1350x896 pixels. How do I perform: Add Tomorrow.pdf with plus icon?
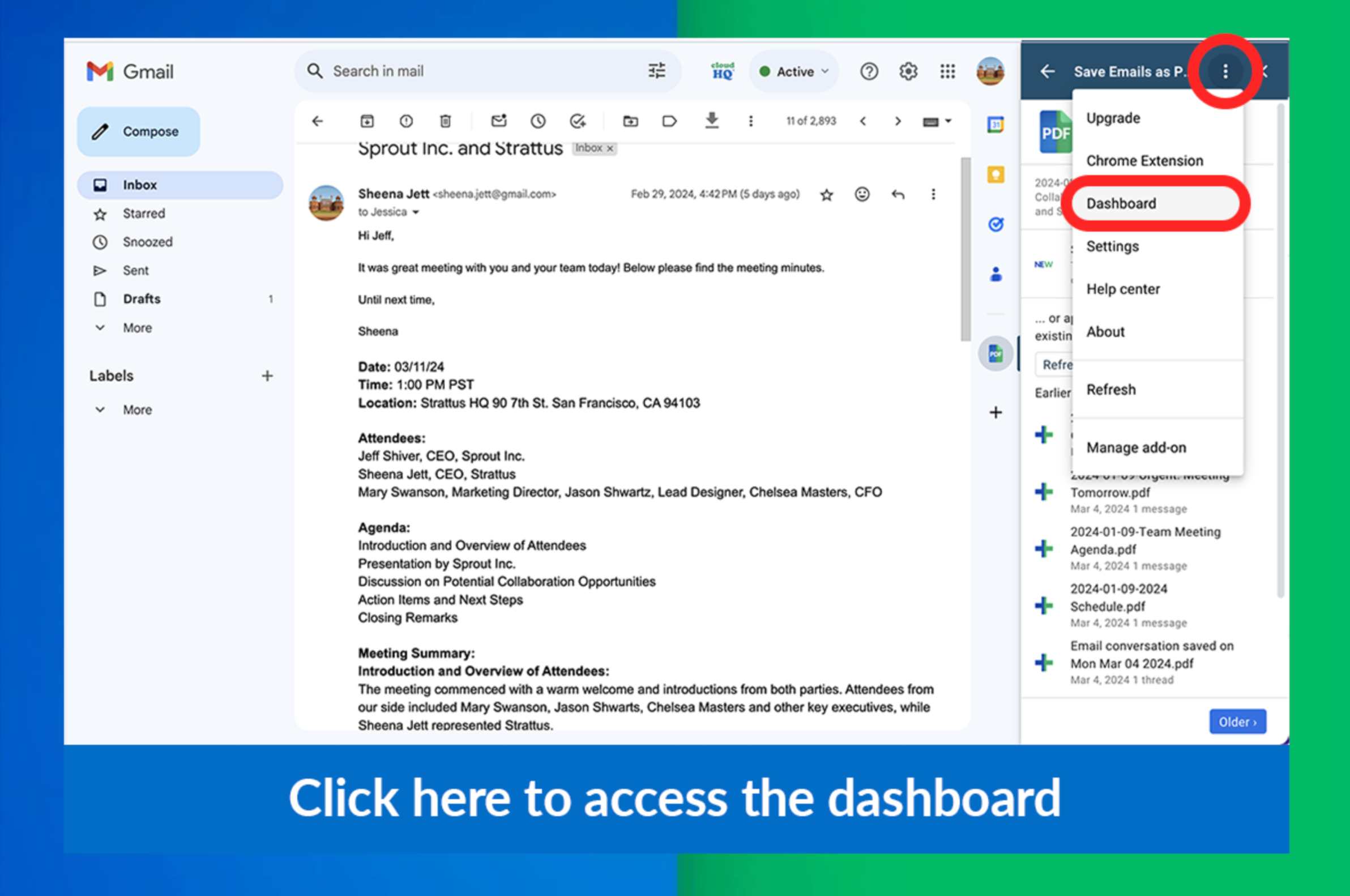tap(1044, 492)
